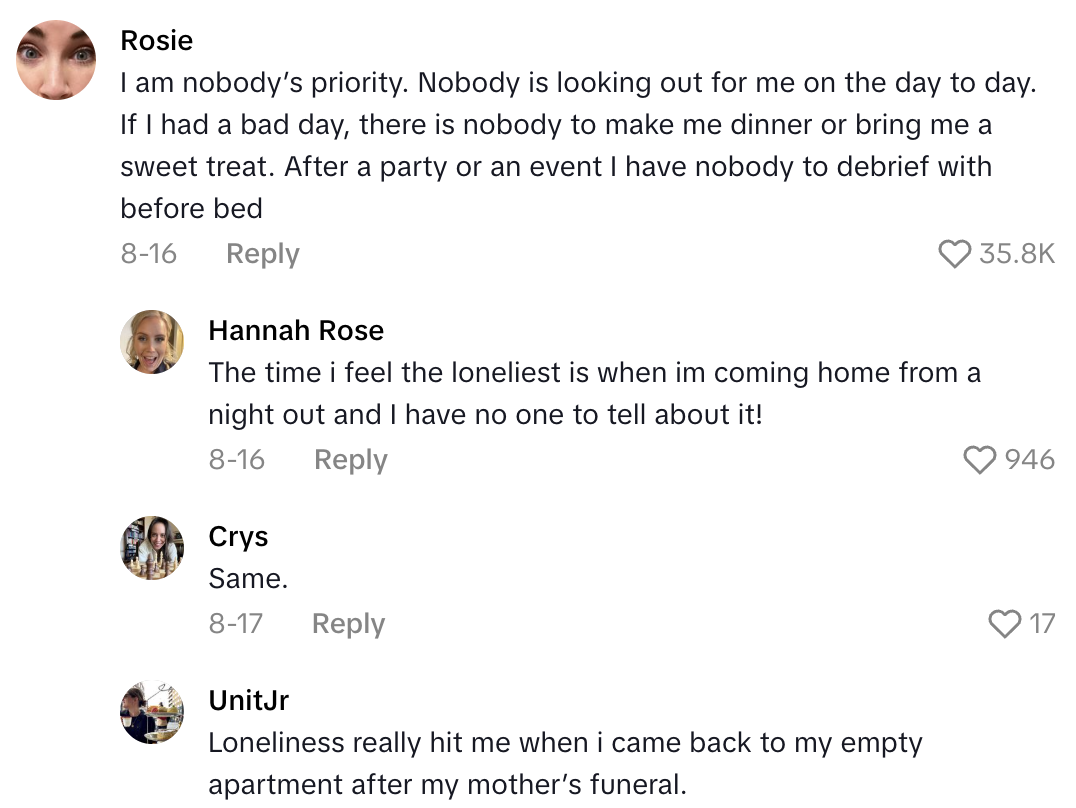Tap the heart on Hannah Rose's reply
The height and width of the screenshot is (808, 1076).
pos(978,459)
